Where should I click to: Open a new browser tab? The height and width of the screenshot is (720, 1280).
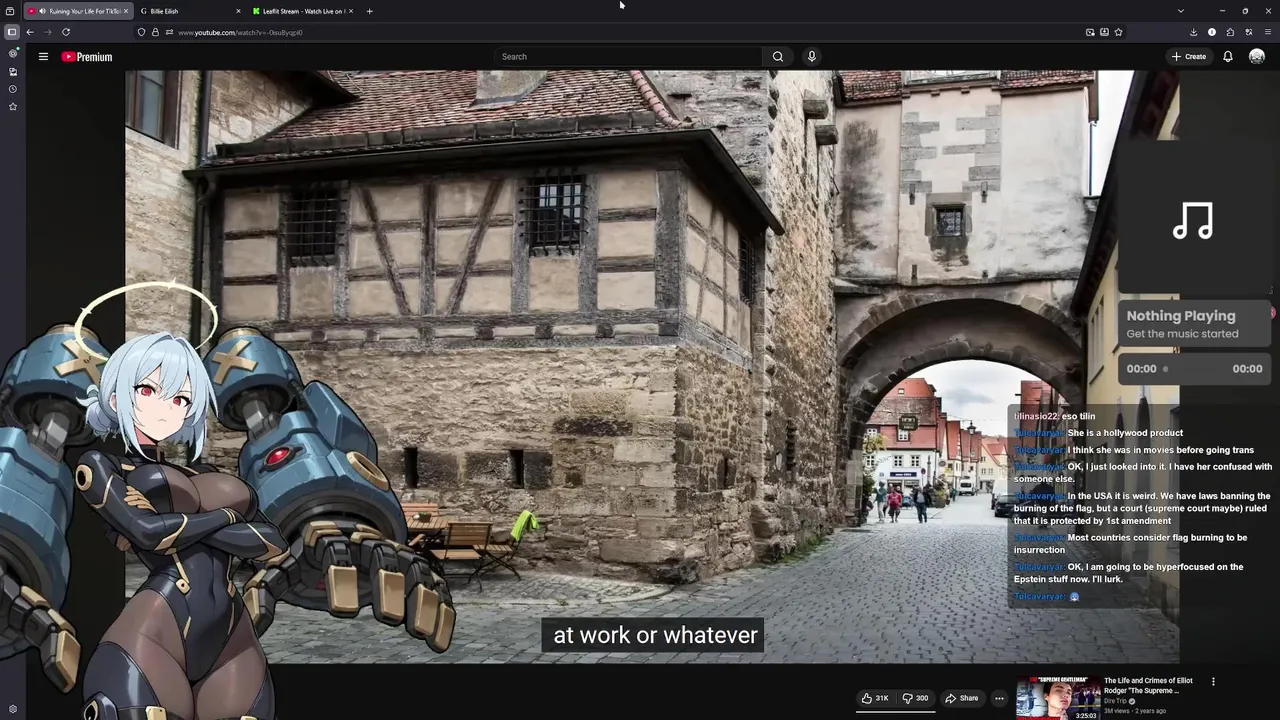pos(369,11)
